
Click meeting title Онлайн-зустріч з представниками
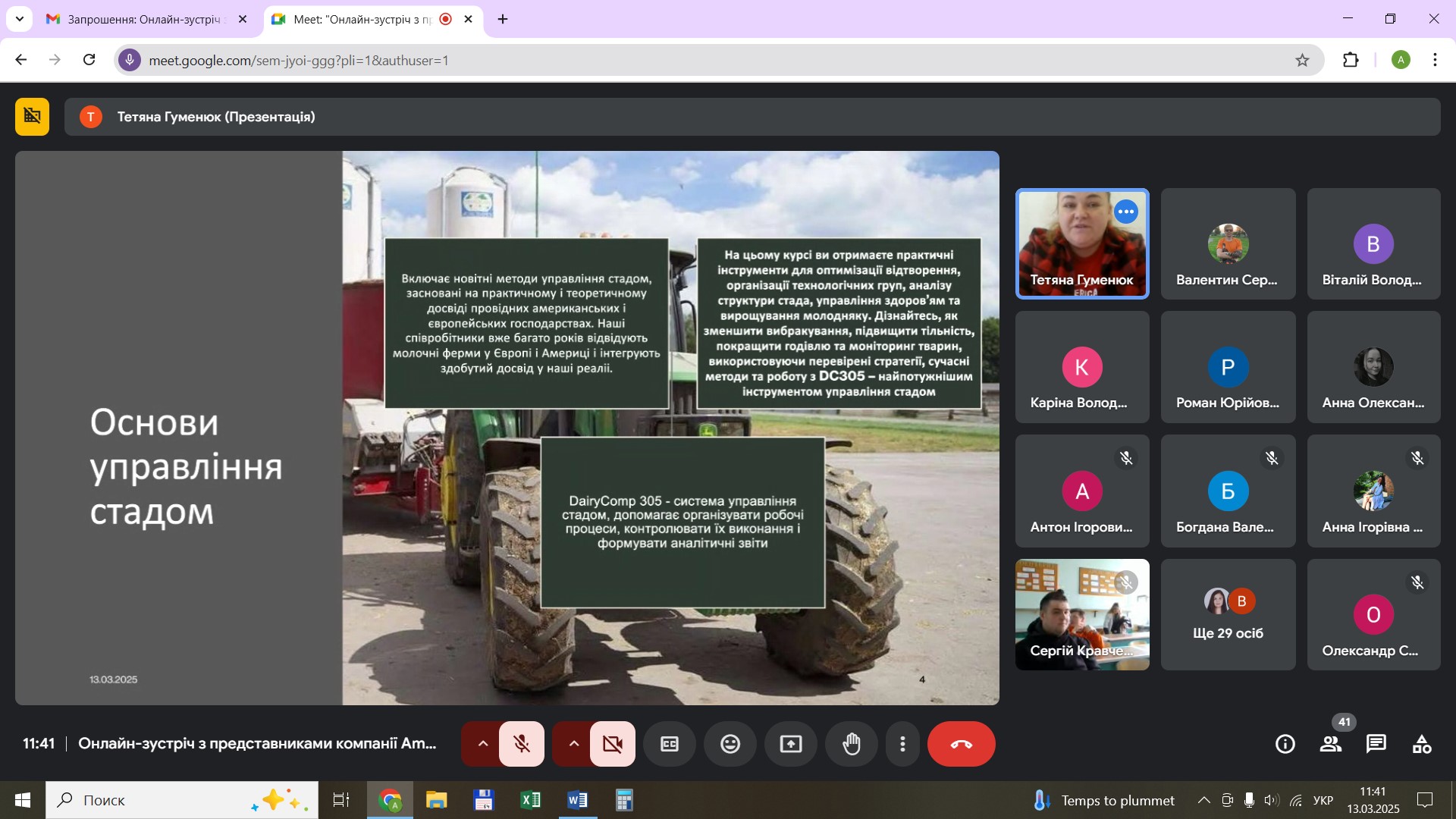point(257,743)
